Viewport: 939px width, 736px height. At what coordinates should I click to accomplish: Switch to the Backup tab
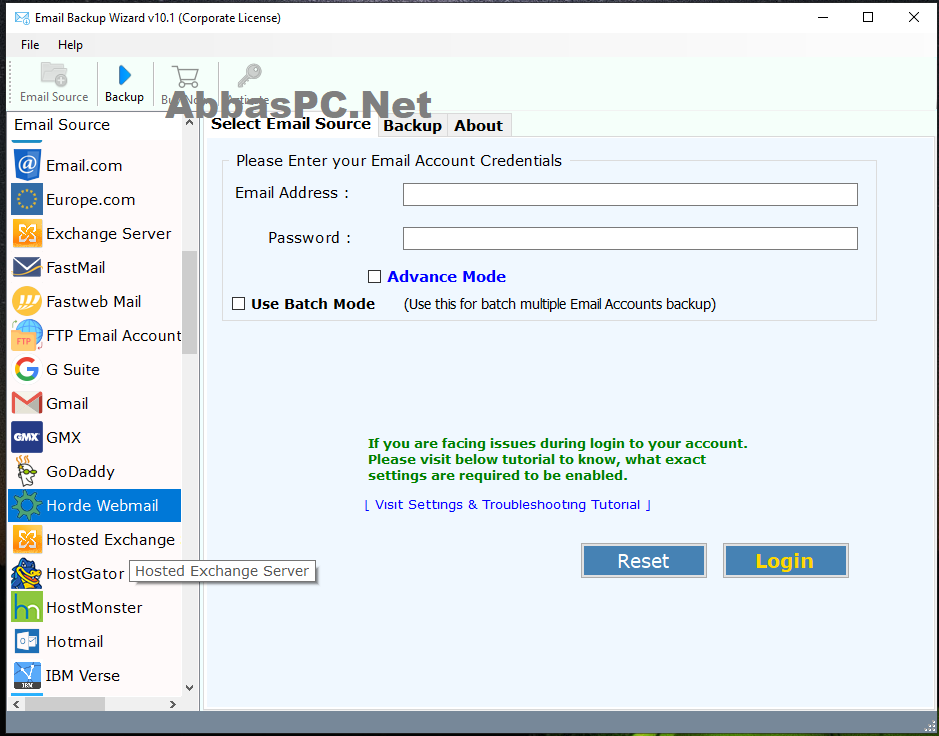(413, 126)
